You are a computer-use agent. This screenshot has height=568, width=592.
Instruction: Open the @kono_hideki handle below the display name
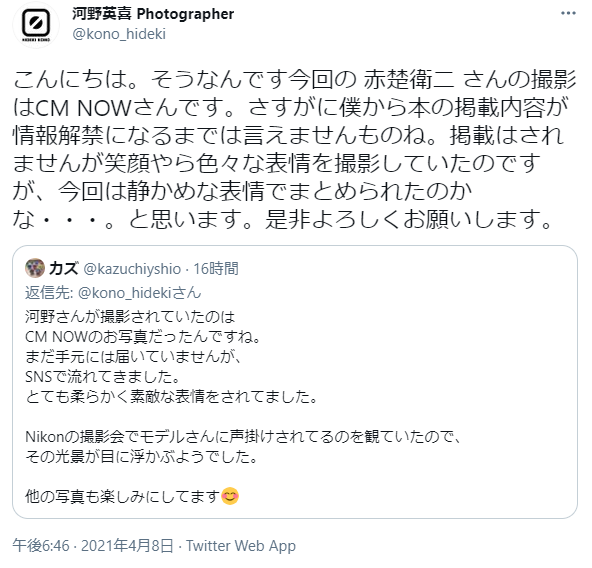click(x=119, y=34)
